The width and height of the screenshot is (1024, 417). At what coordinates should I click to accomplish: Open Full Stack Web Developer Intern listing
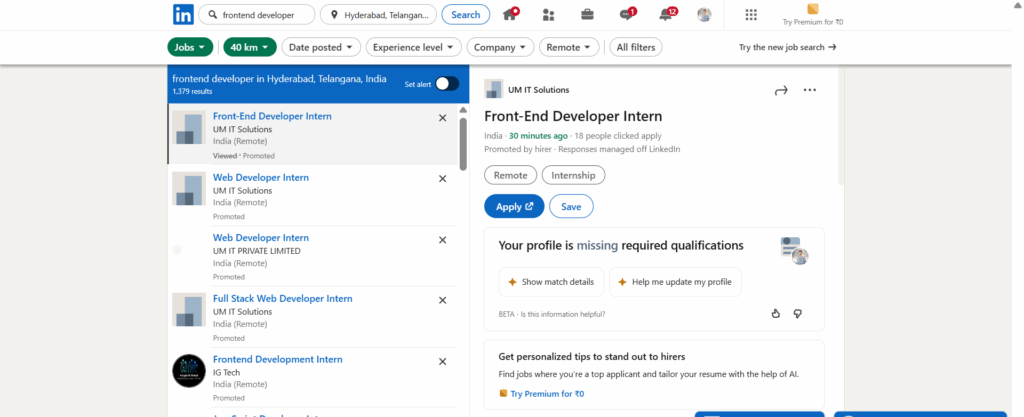click(283, 298)
